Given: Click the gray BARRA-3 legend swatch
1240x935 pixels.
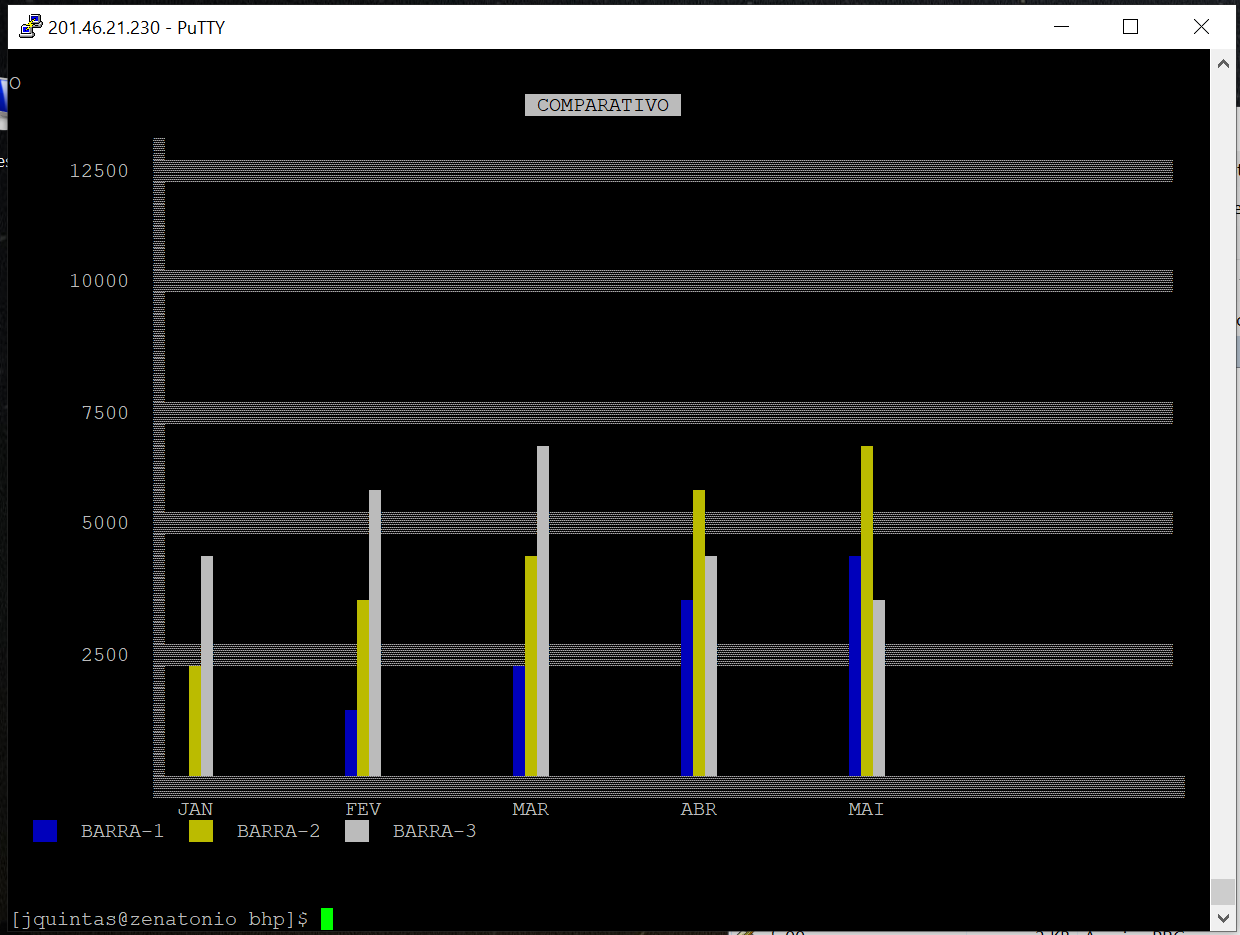Looking at the screenshot, I should pyautogui.click(x=357, y=831).
